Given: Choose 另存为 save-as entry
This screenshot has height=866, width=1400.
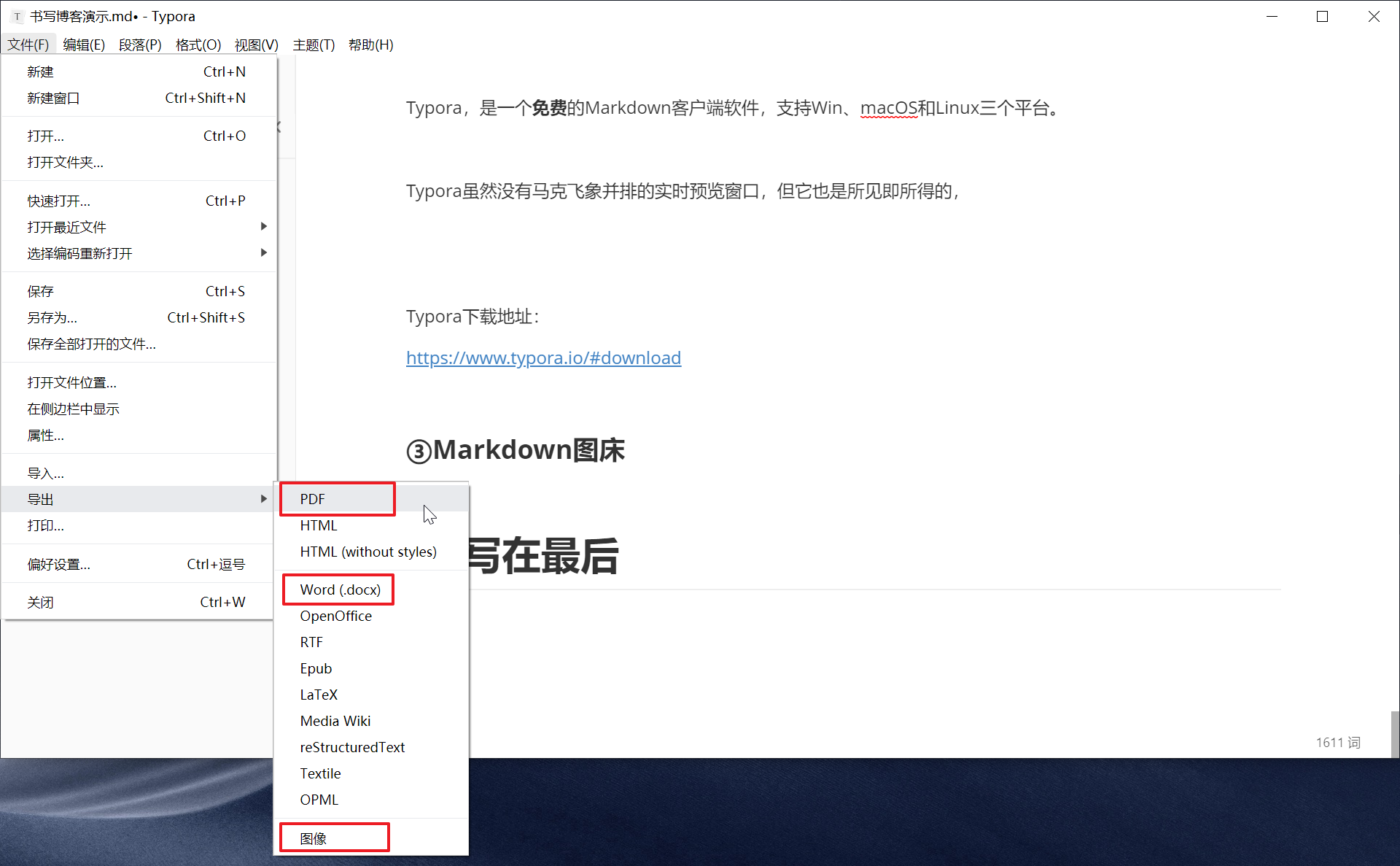Looking at the screenshot, I should [52, 317].
